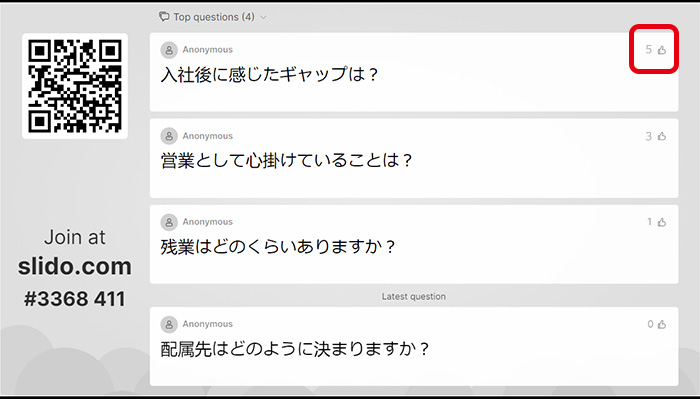Open the Top questions sort menu
700x399 pixels.
(213, 17)
